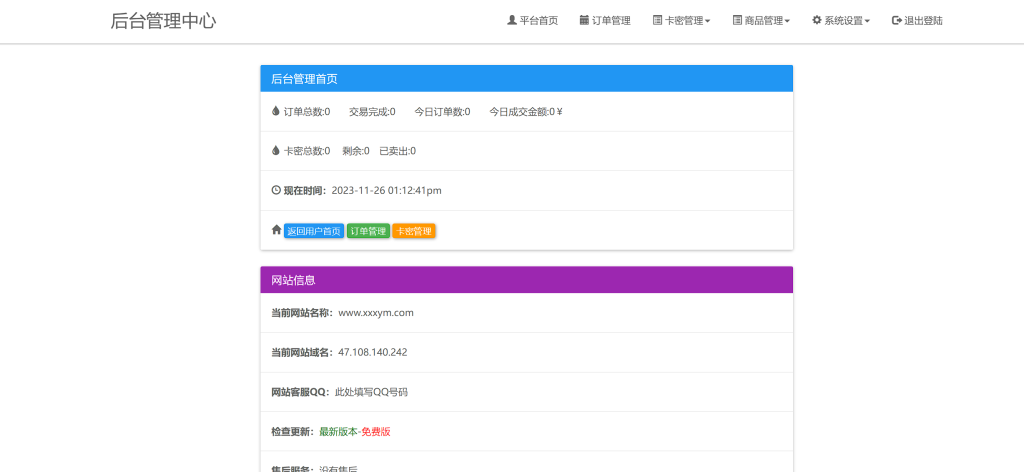Expand the 卡密管理 dropdown menu
The image size is (1024, 472).
682,21
